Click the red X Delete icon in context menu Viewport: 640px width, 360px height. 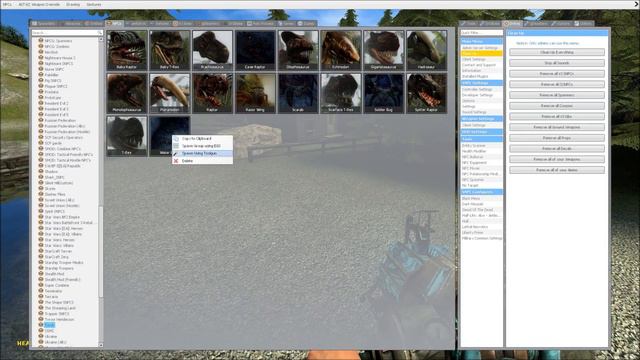click(x=176, y=161)
